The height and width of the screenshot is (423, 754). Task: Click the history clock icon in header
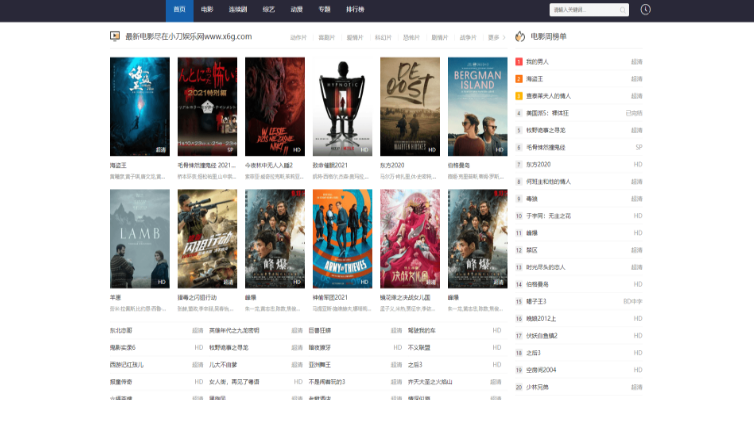point(646,9)
